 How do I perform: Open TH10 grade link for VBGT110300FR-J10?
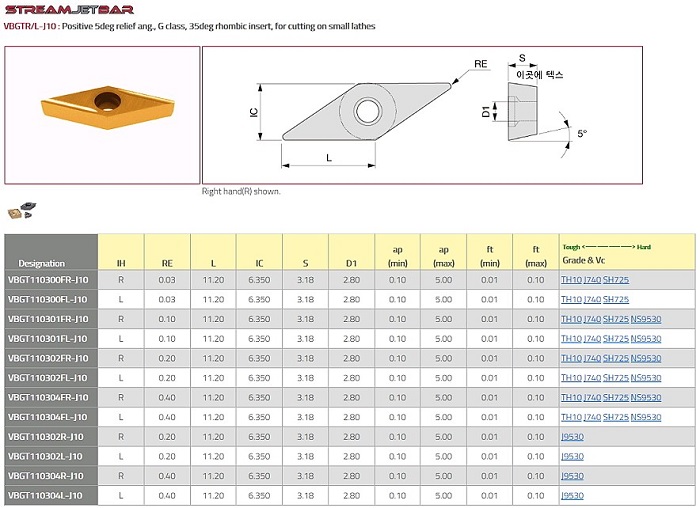point(570,280)
